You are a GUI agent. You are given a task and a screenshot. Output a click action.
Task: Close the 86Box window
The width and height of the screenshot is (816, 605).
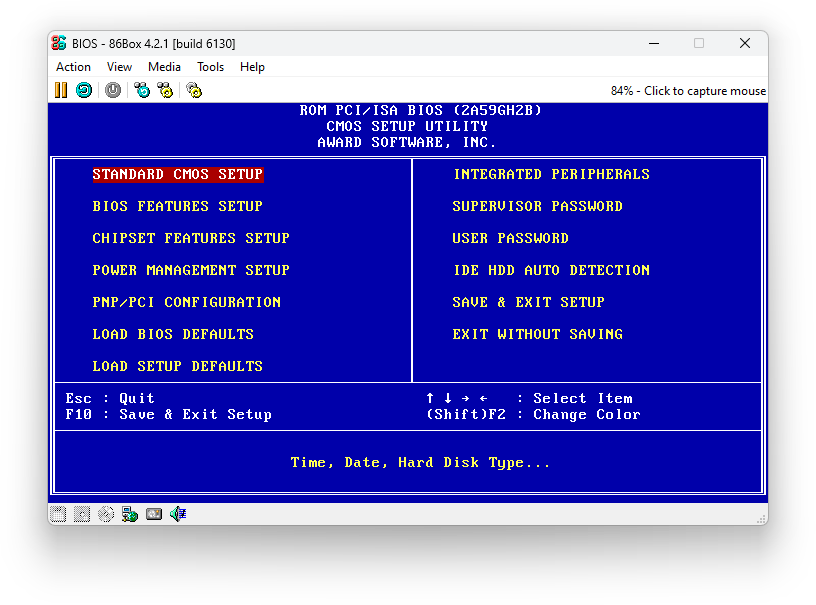[x=745, y=43]
